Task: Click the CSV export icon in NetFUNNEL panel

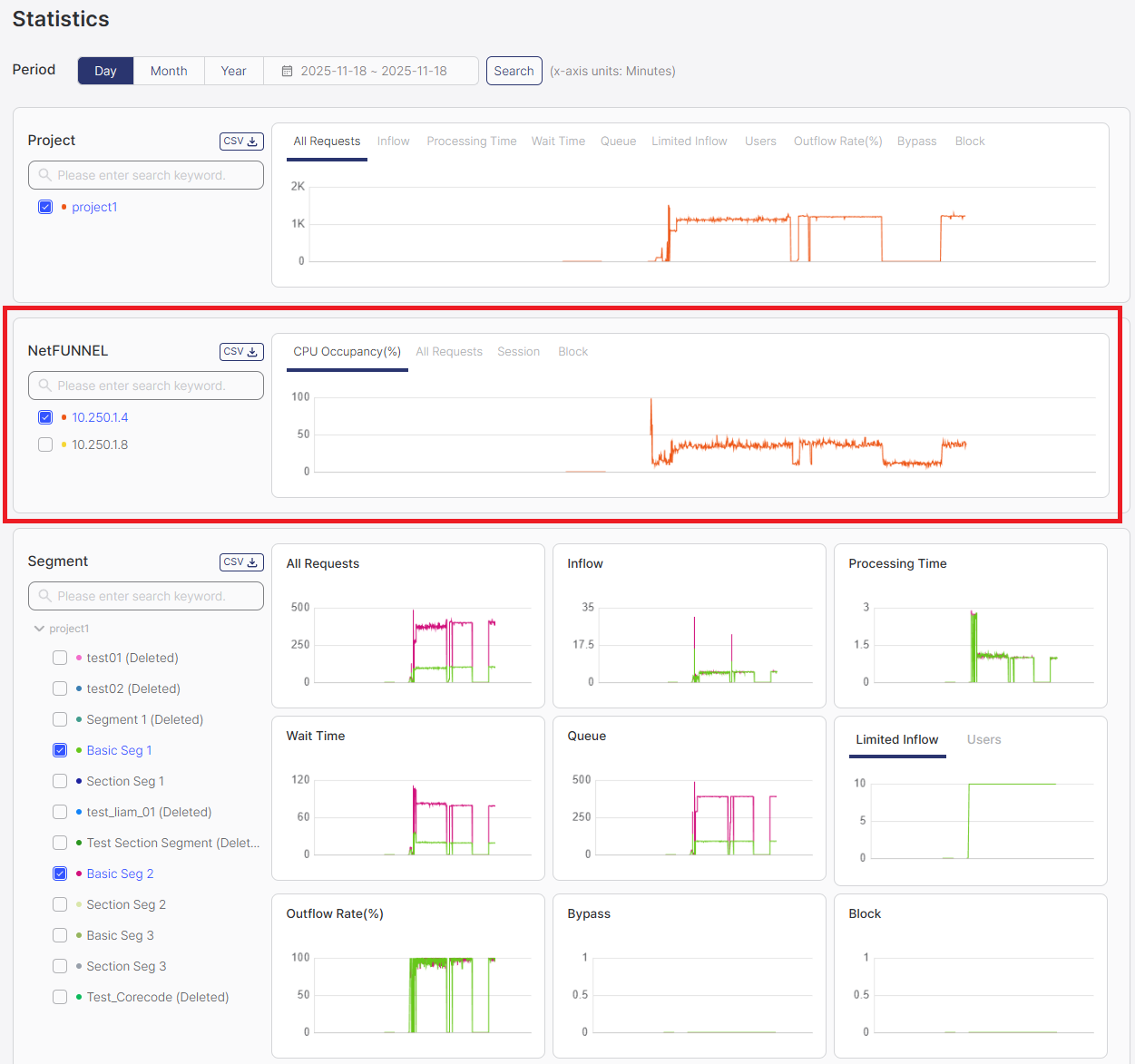Action: point(240,352)
